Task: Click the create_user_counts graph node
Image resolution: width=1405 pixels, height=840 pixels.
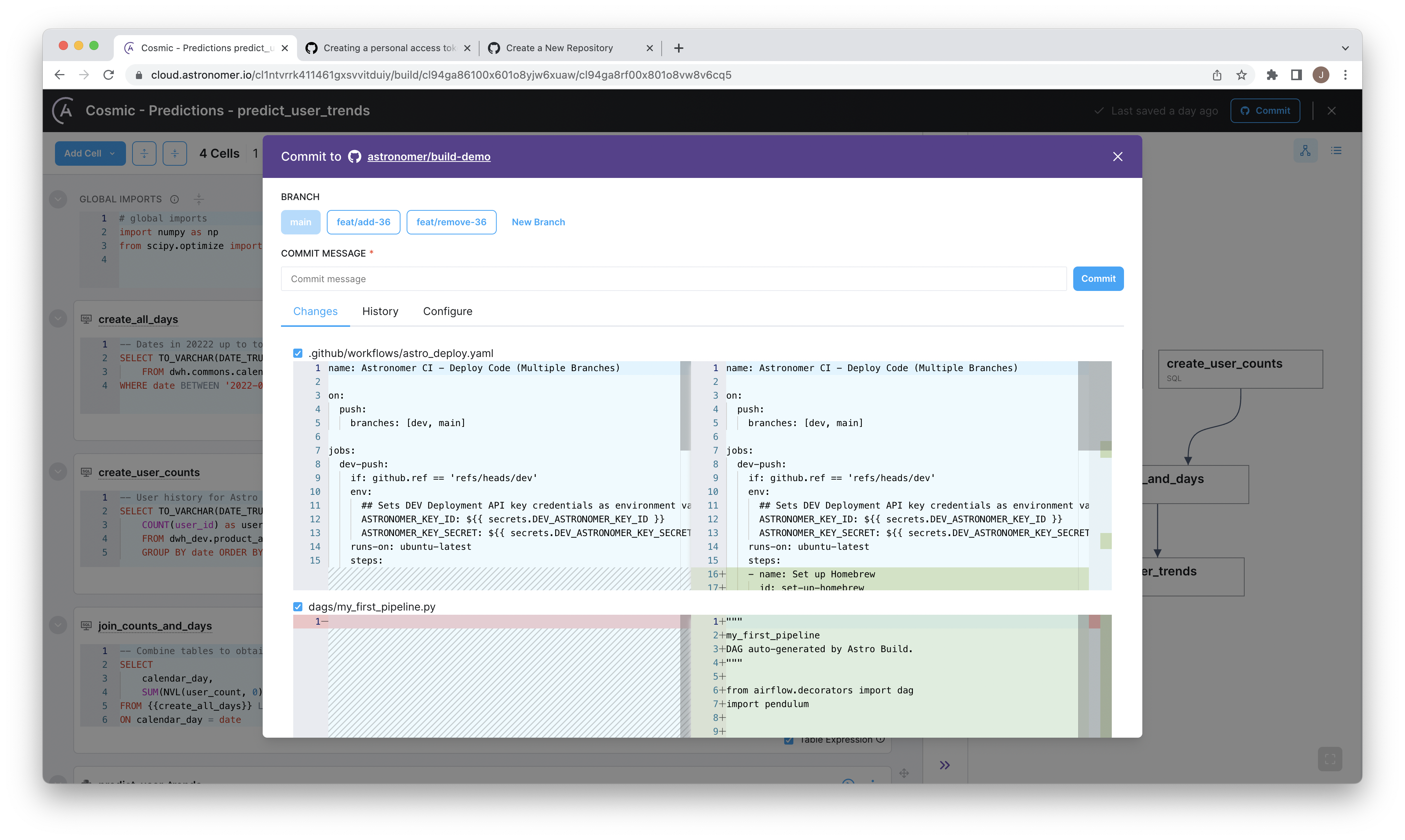Action: click(1240, 369)
